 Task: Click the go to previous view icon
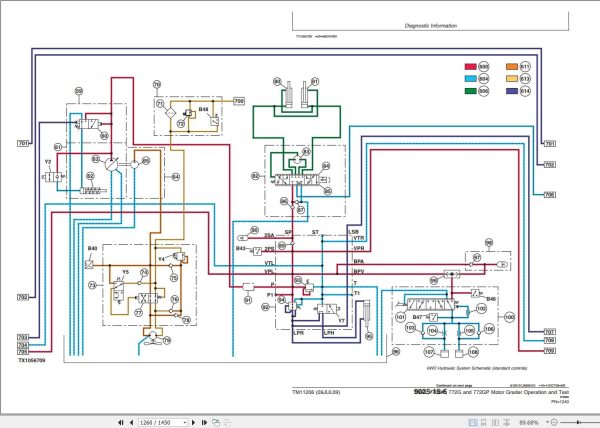[216, 422]
